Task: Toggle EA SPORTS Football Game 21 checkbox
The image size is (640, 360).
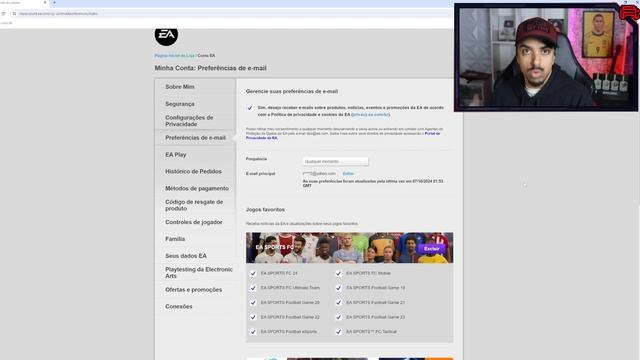Action: 338,303
